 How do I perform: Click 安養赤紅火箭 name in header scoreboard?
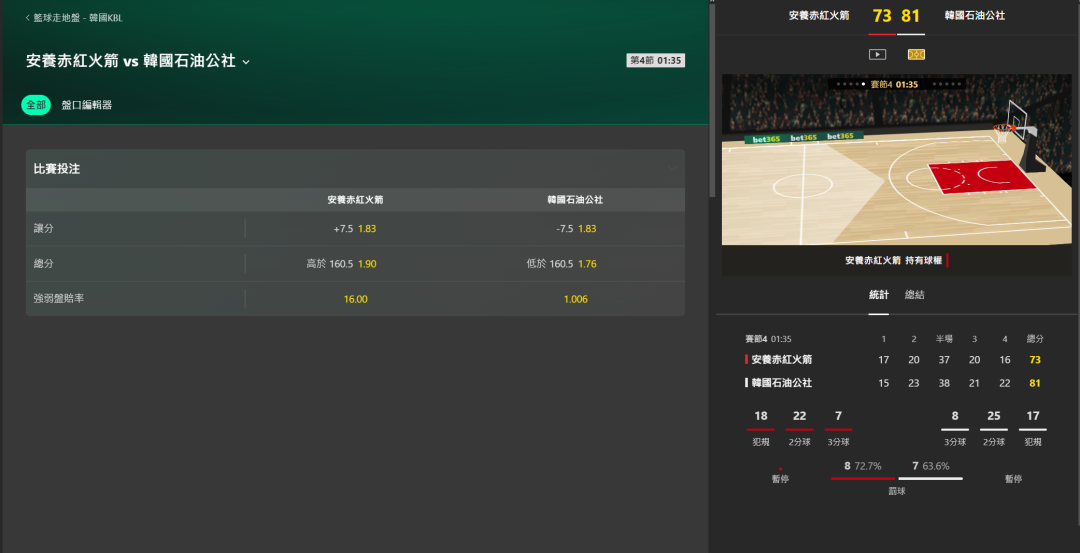pyautogui.click(x=819, y=15)
